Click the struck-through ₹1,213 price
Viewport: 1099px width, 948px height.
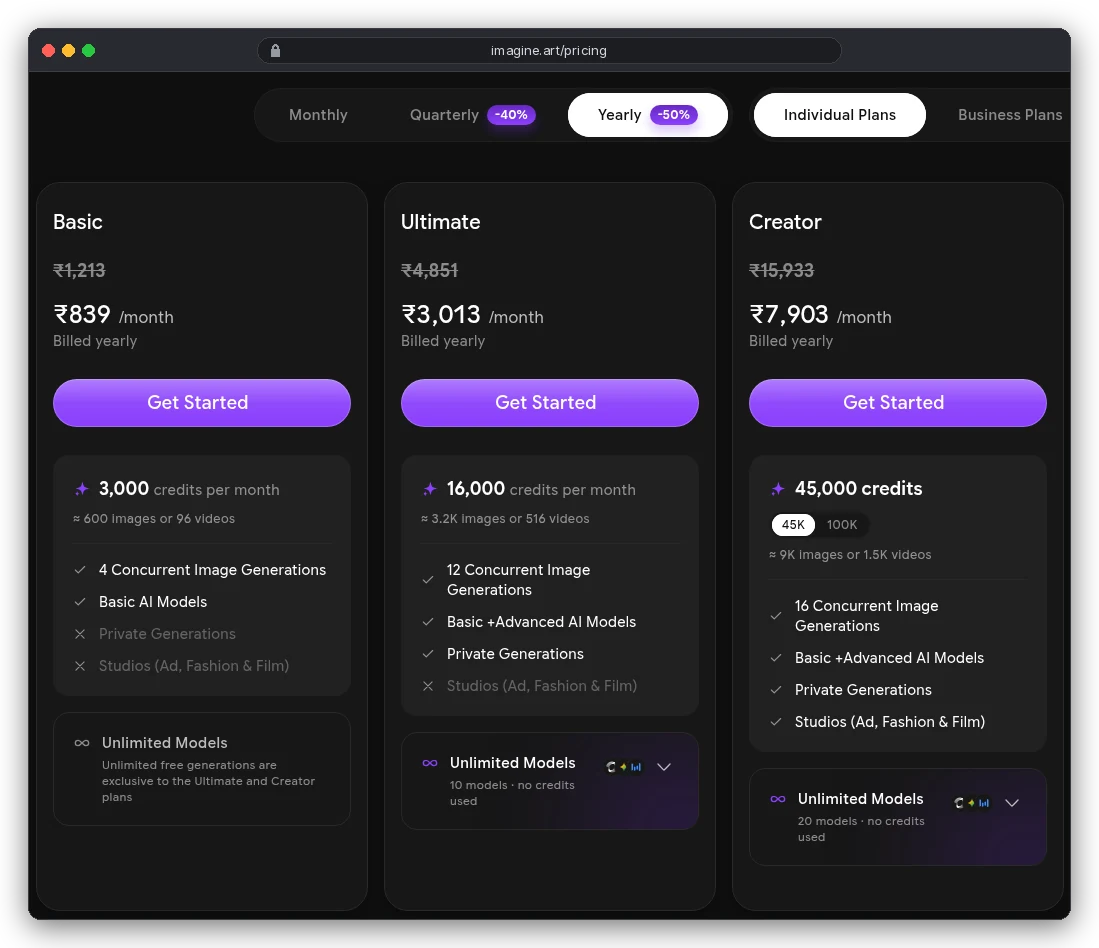tap(79, 270)
